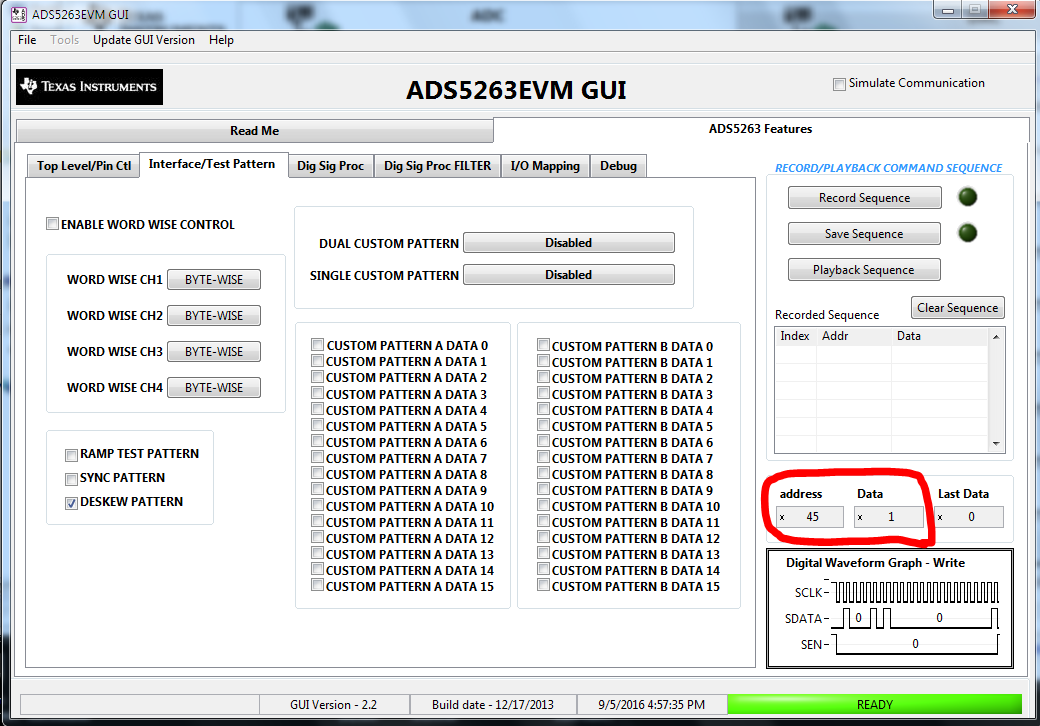This screenshot has height=726, width=1040.
Task: Click the Record Sequence button
Action: [x=864, y=198]
